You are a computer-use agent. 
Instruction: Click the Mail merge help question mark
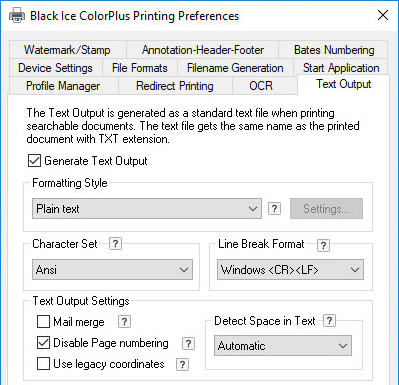[124, 322]
